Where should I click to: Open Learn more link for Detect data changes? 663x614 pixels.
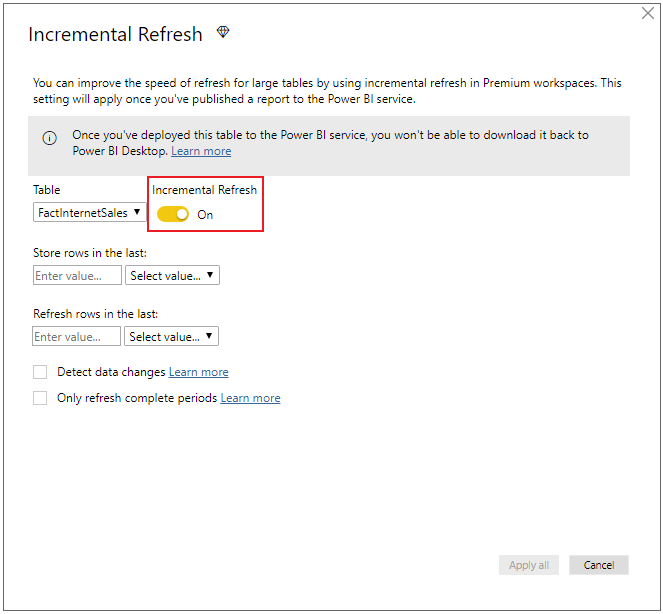[x=199, y=372]
